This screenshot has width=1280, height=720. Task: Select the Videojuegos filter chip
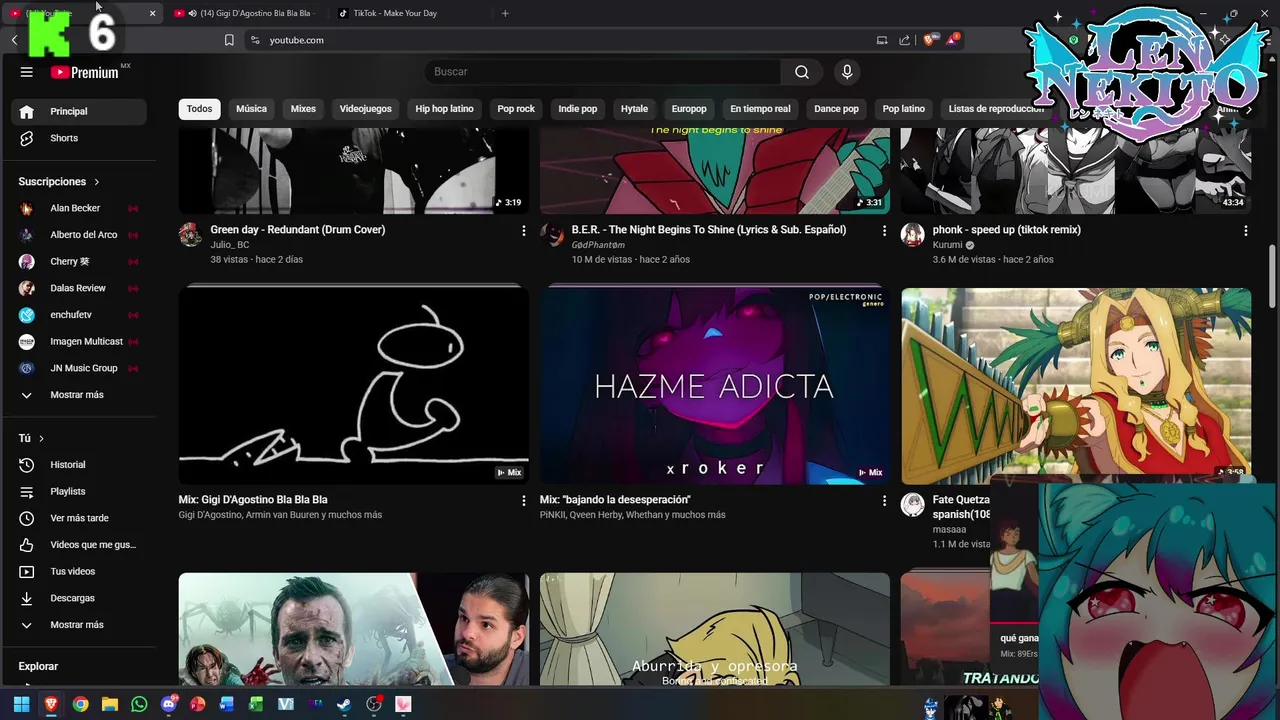click(x=366, y=109)
